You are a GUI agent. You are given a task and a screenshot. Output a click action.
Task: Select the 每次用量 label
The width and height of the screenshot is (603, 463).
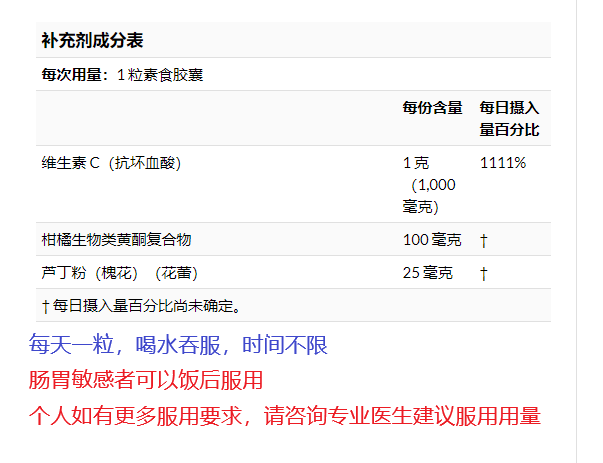[75, 75]
